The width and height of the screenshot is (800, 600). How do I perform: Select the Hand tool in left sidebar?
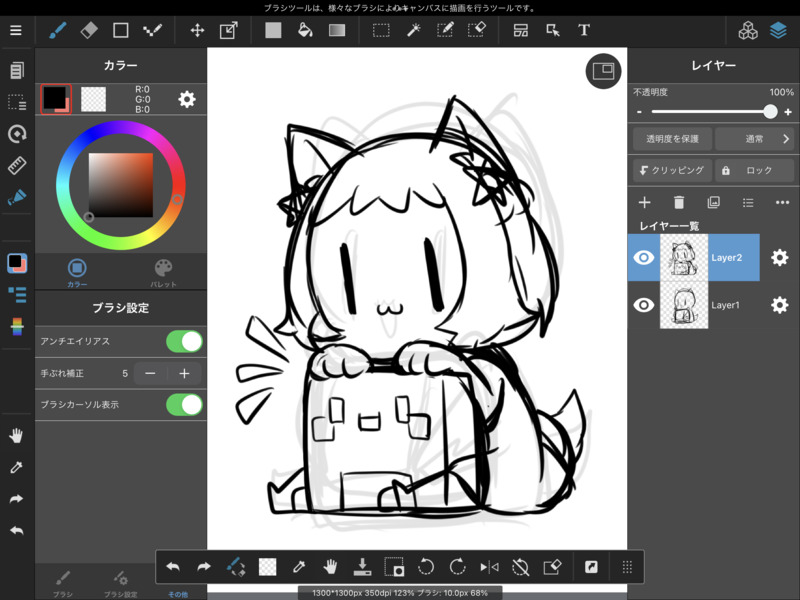tap(16, 436)
